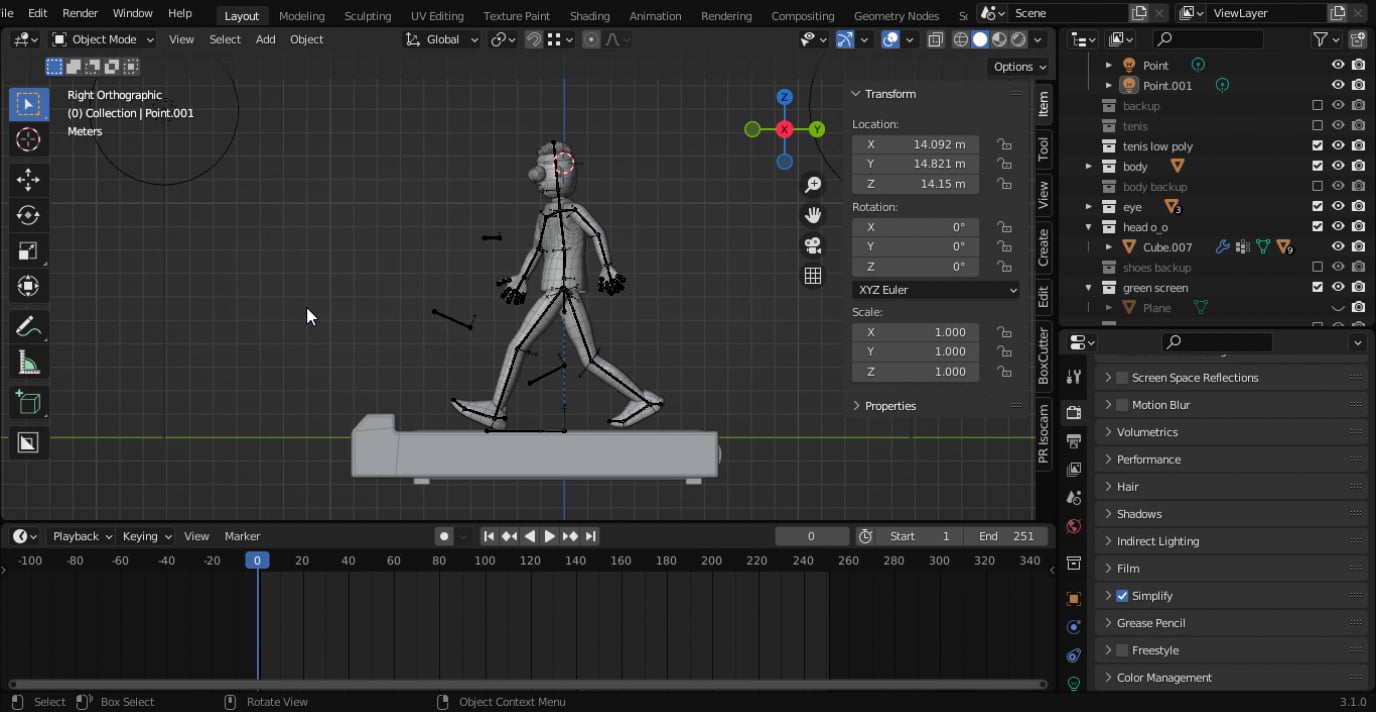Play the animation forward
Image resolution: width=1376 pixels, height=712 pixels.
(x=550, y=536)
